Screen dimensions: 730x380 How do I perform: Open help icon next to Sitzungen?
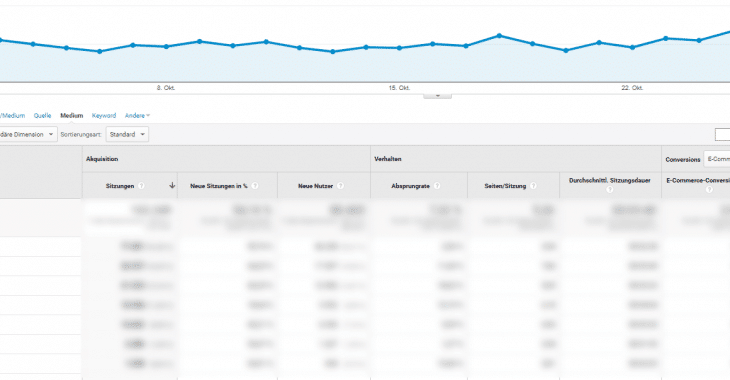coord(142,186)
